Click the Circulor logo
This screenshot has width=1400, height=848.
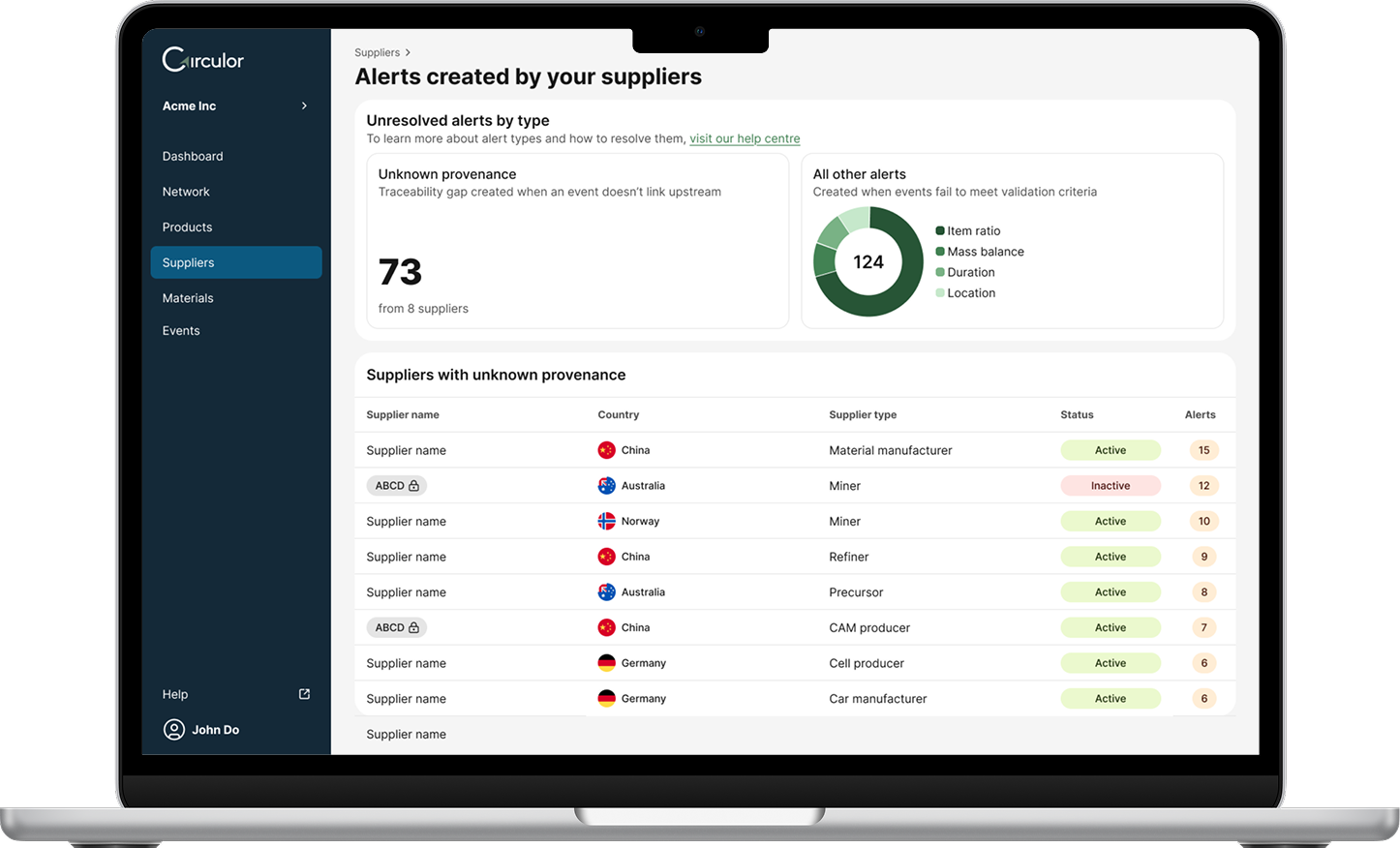tap(202, 60)
